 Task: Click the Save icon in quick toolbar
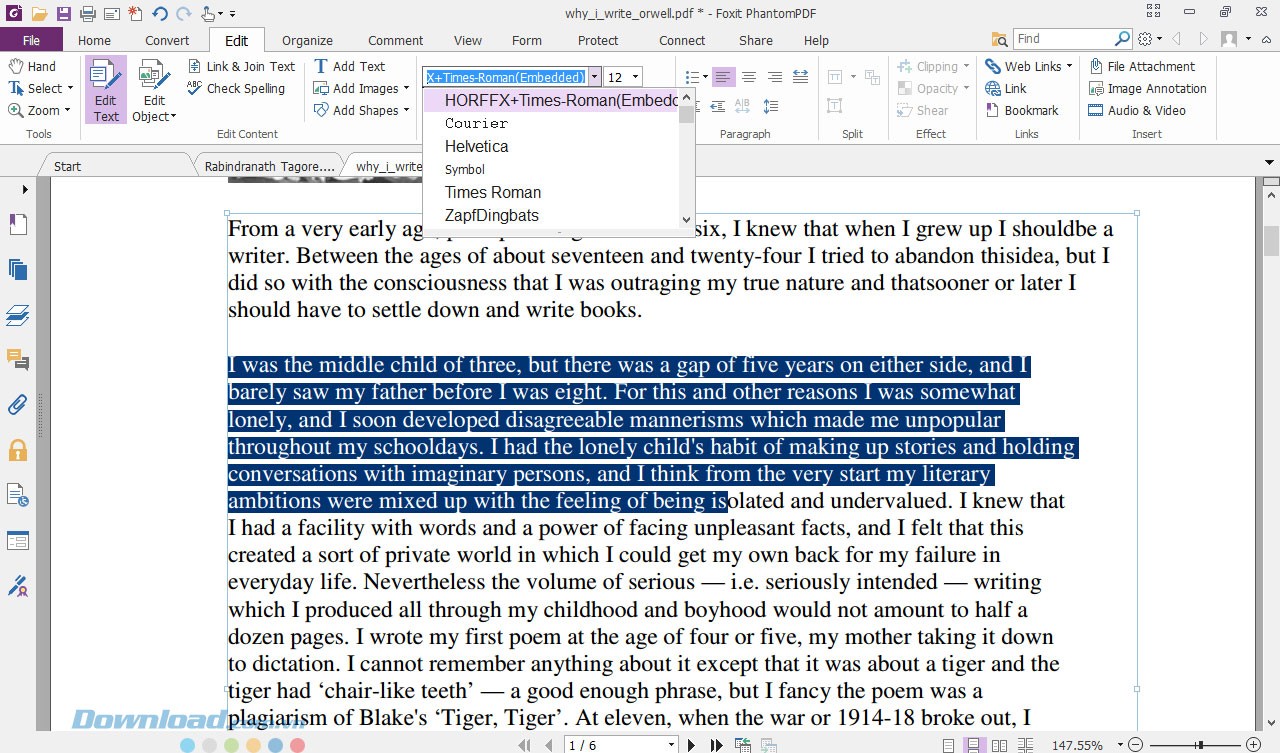click(64, 13)
